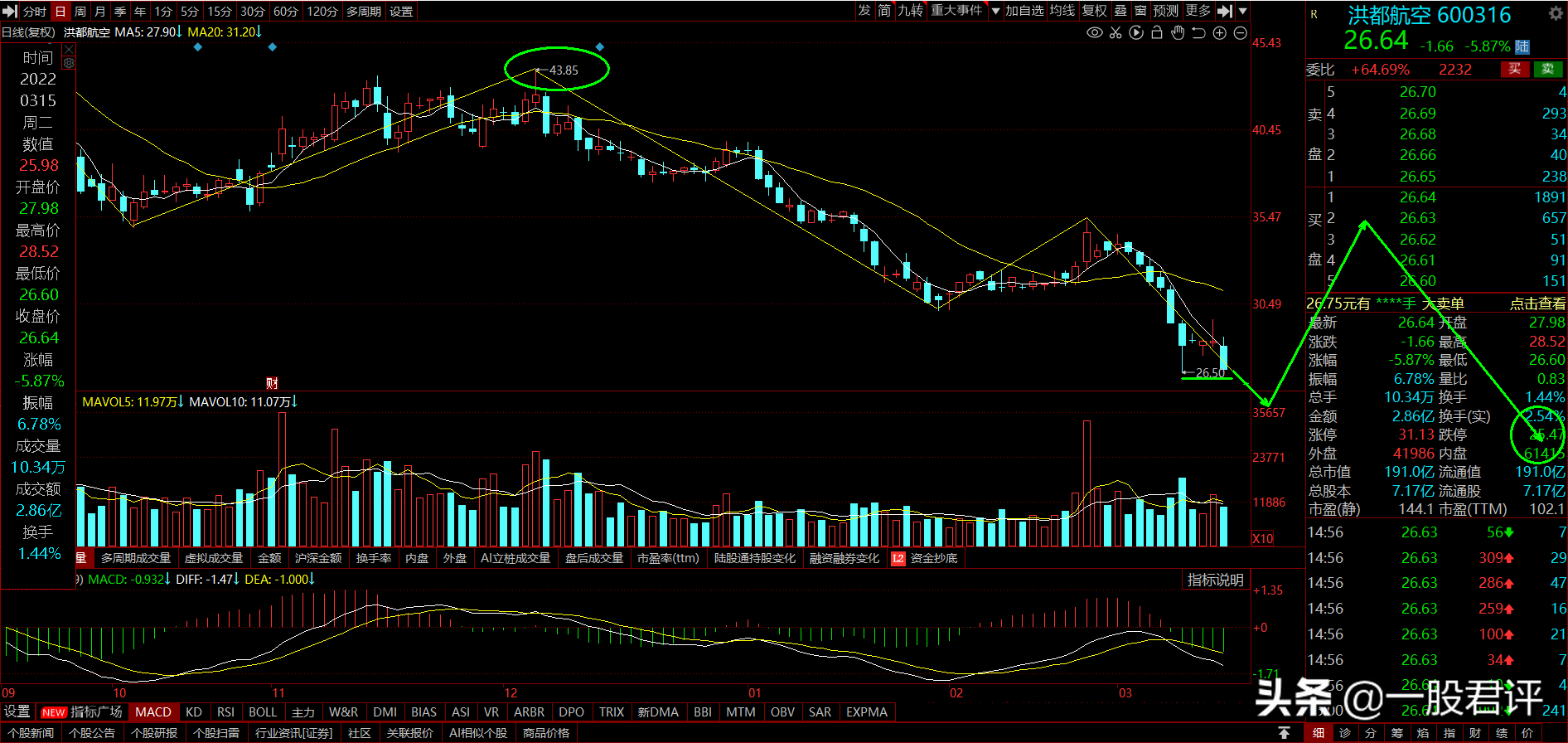Switch to 换手率 turnover rate sub-chart tab
1568x743 pixels.
pos(374,558)
